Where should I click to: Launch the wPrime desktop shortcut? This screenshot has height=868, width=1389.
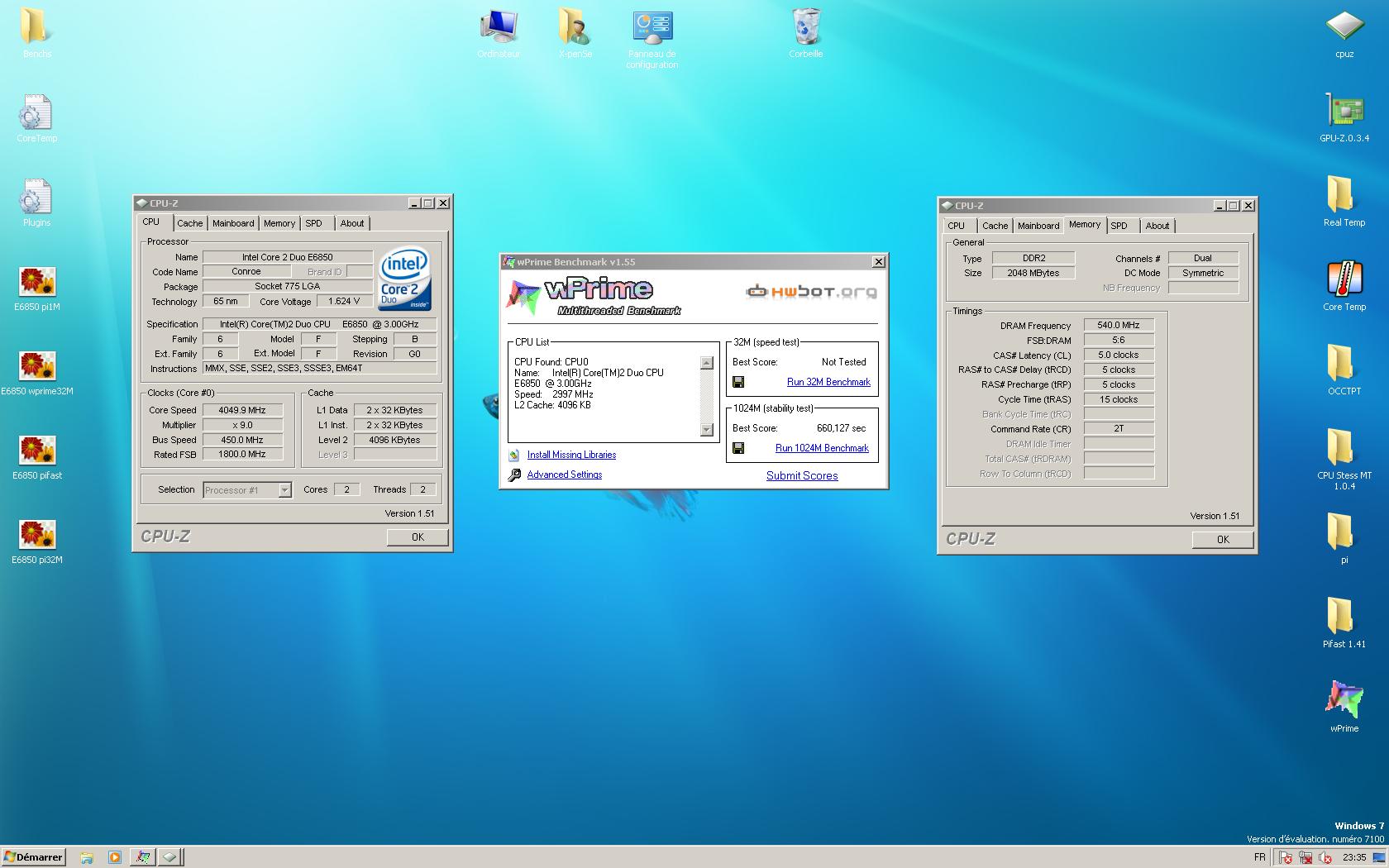pos(1344,707)
